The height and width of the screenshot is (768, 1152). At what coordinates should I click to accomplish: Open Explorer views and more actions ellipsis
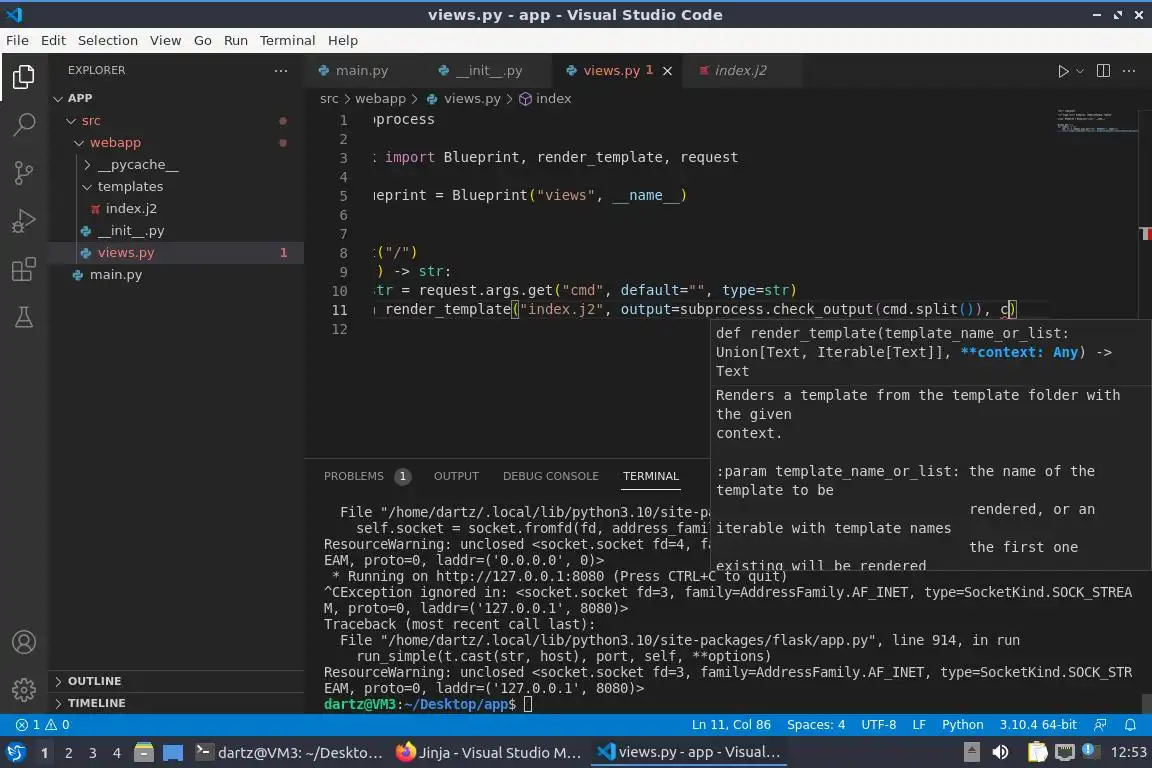coord(281,71)
